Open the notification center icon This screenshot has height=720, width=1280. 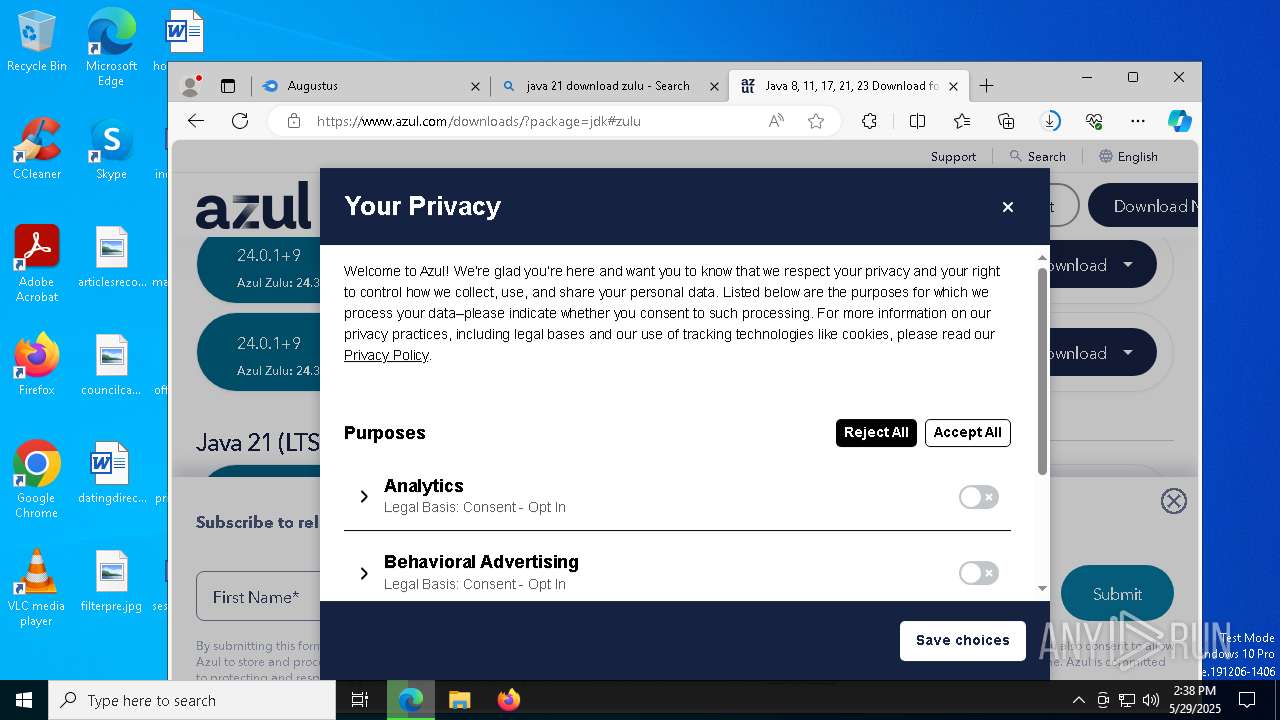[1247, 700]
